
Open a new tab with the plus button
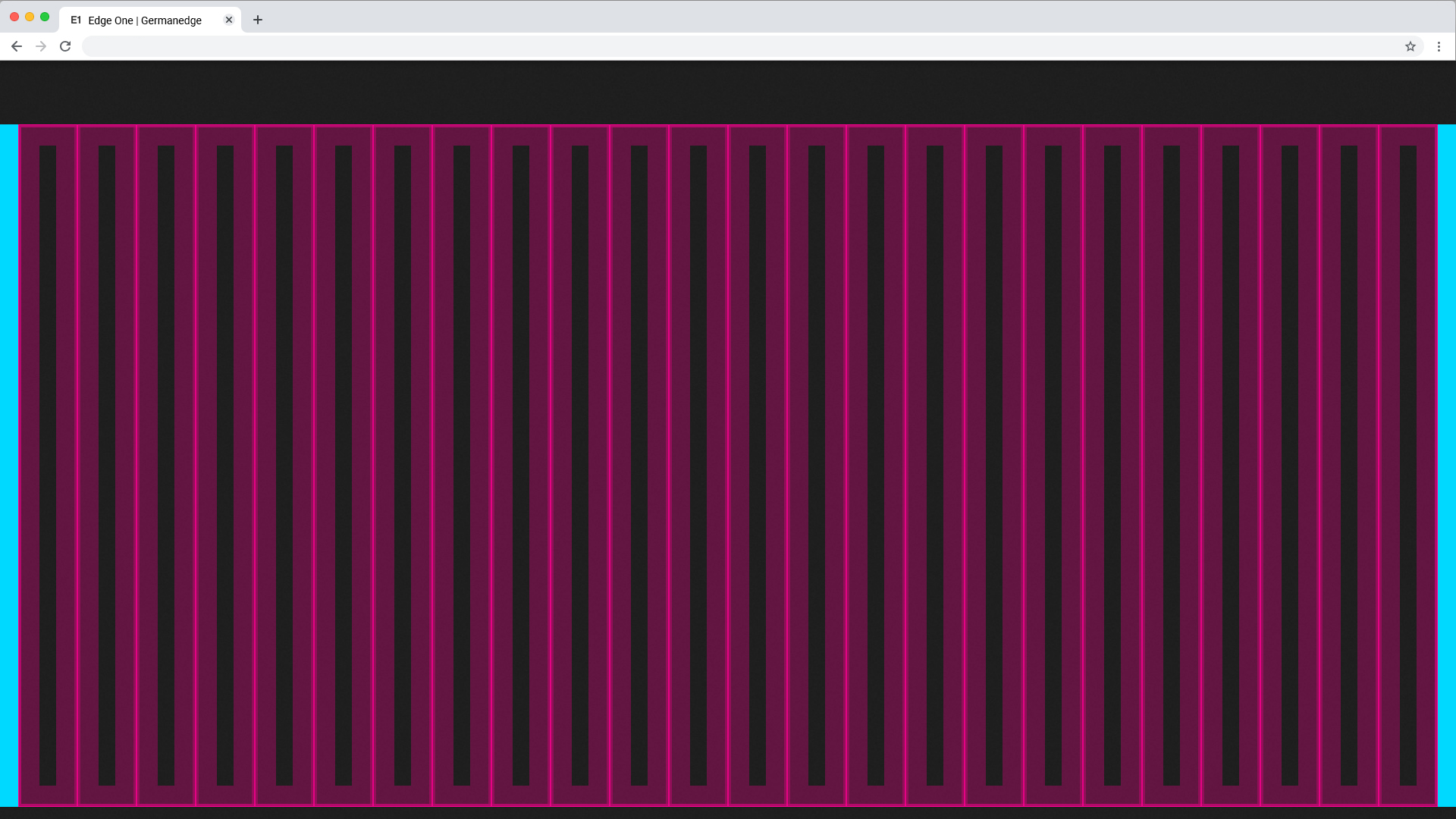[x=258, y=20]
